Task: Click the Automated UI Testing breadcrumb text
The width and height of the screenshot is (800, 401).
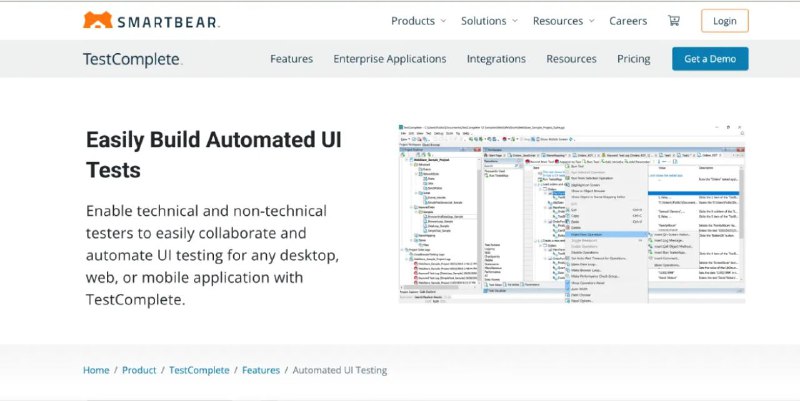Action: [340, 370]
